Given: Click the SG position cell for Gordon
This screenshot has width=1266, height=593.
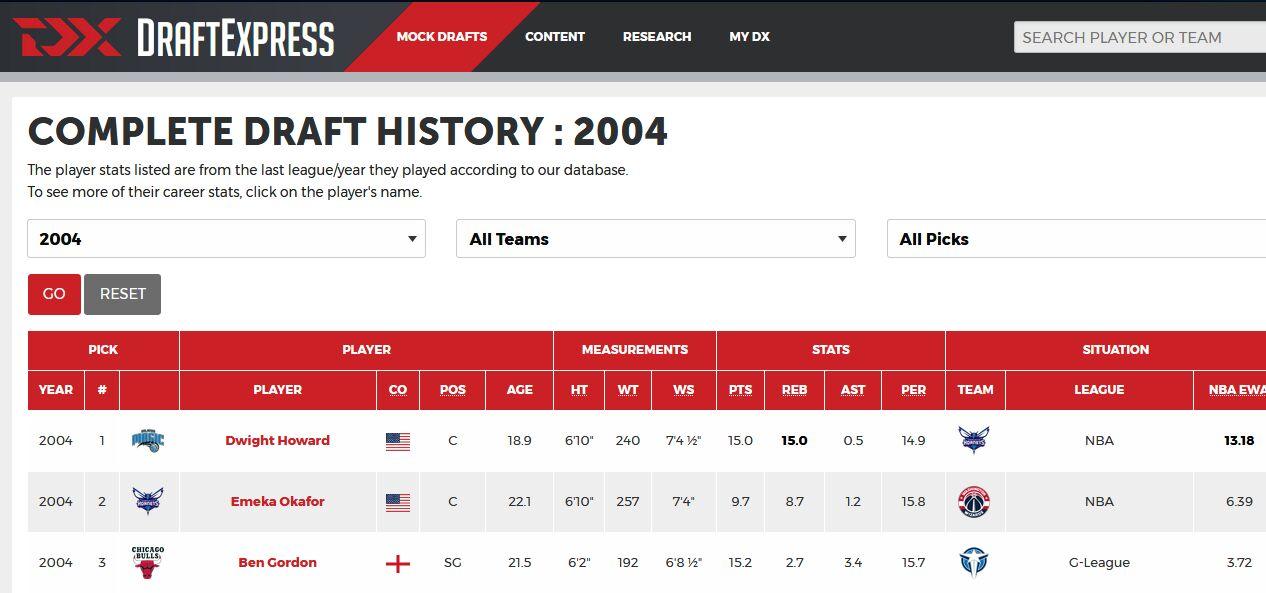Looking at the screenshot, I should (x=452, y=563).
